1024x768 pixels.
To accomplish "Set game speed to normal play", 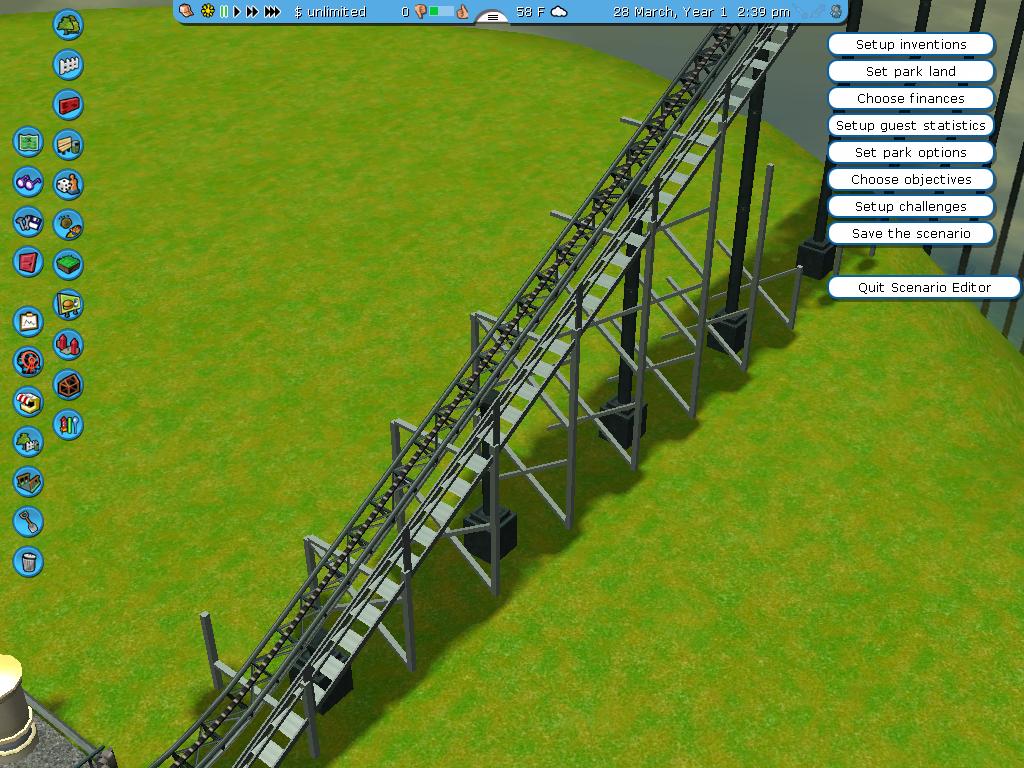I will [237, 11].
